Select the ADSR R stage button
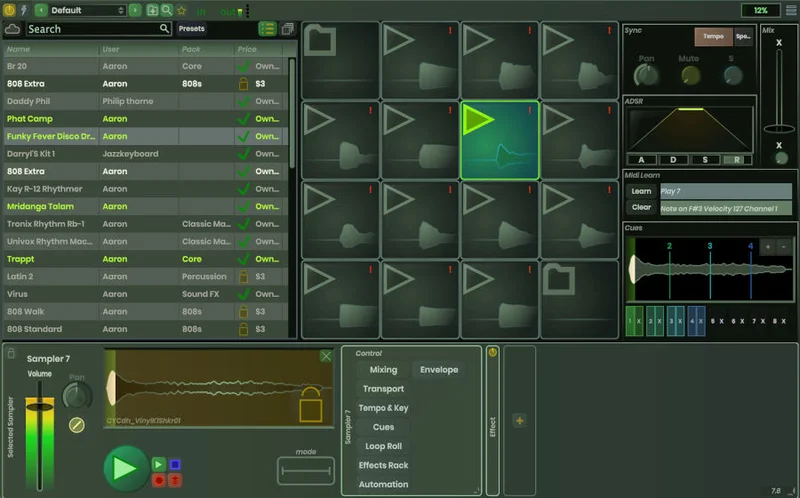800x498 pixels. tap(737, 160)
